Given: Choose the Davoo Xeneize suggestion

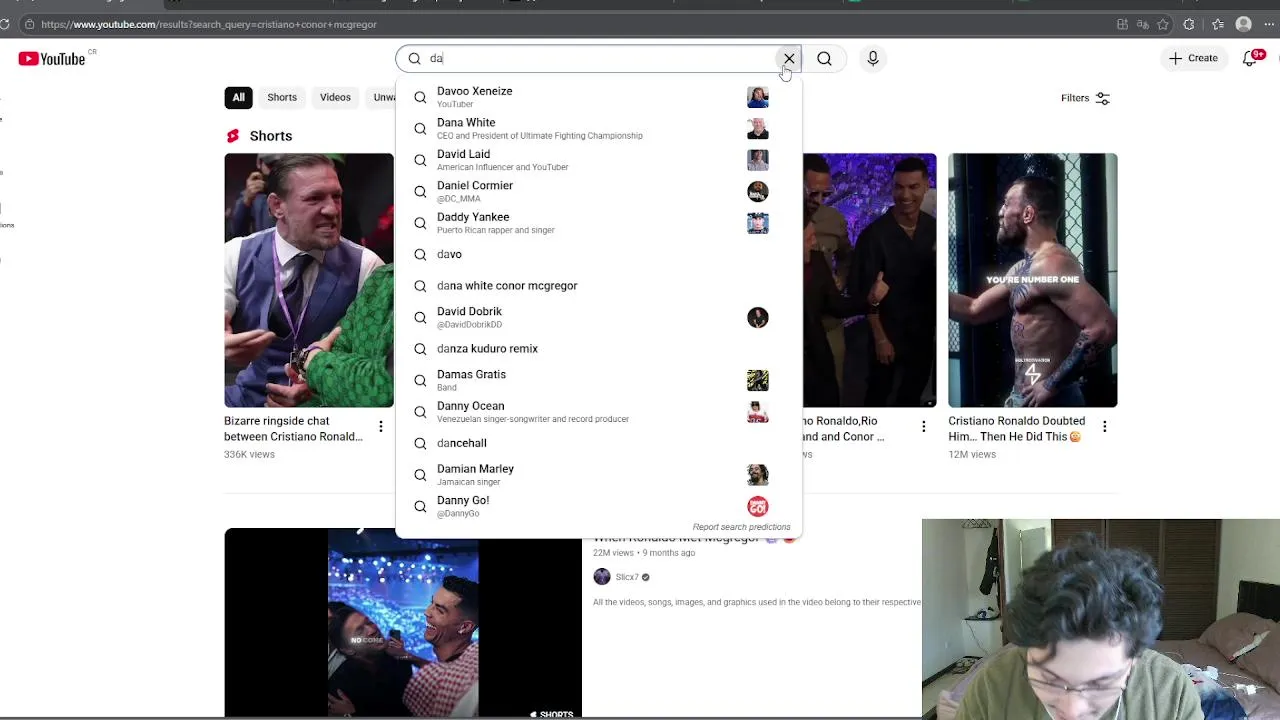Looking at the screenshot, I should (598, 97).
